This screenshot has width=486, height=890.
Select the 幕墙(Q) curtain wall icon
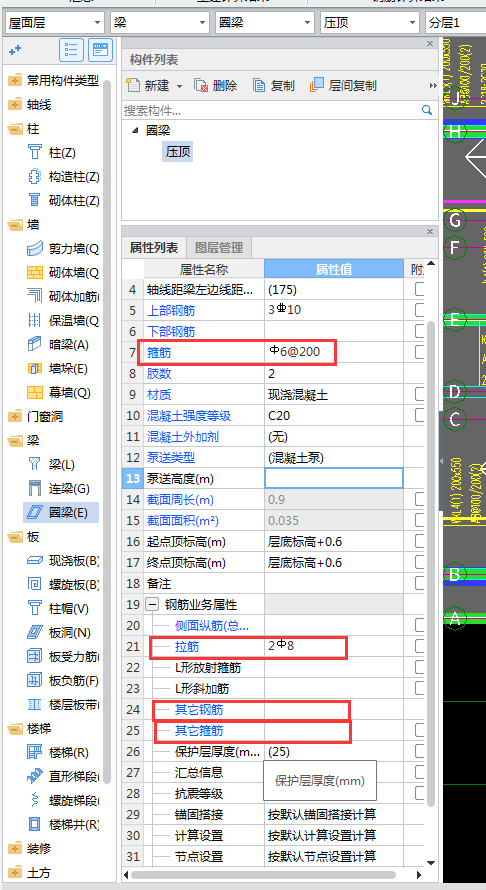35,392
